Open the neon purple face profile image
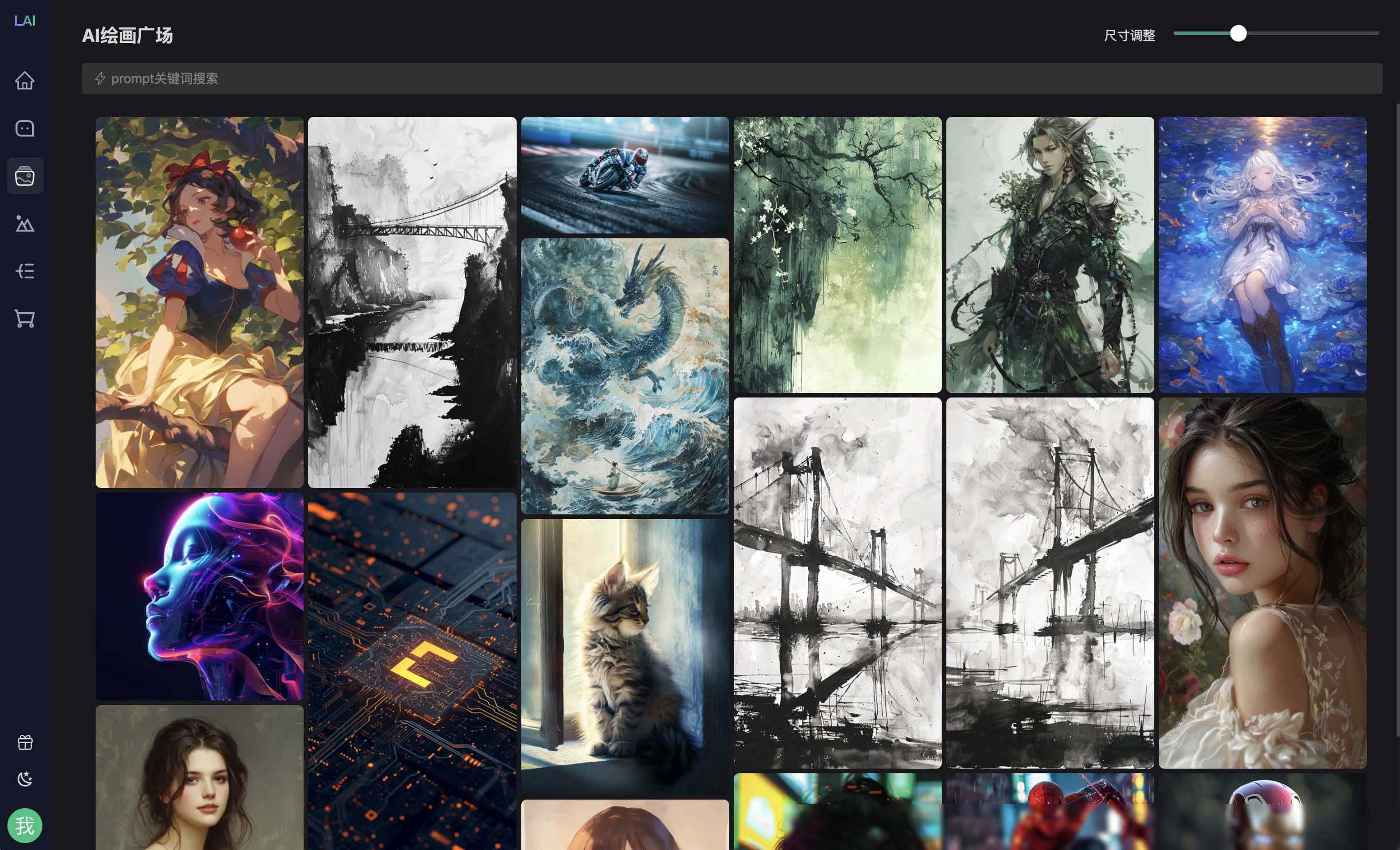The image size is (1400, 850). pyautogui.click(x=199, y=596)
